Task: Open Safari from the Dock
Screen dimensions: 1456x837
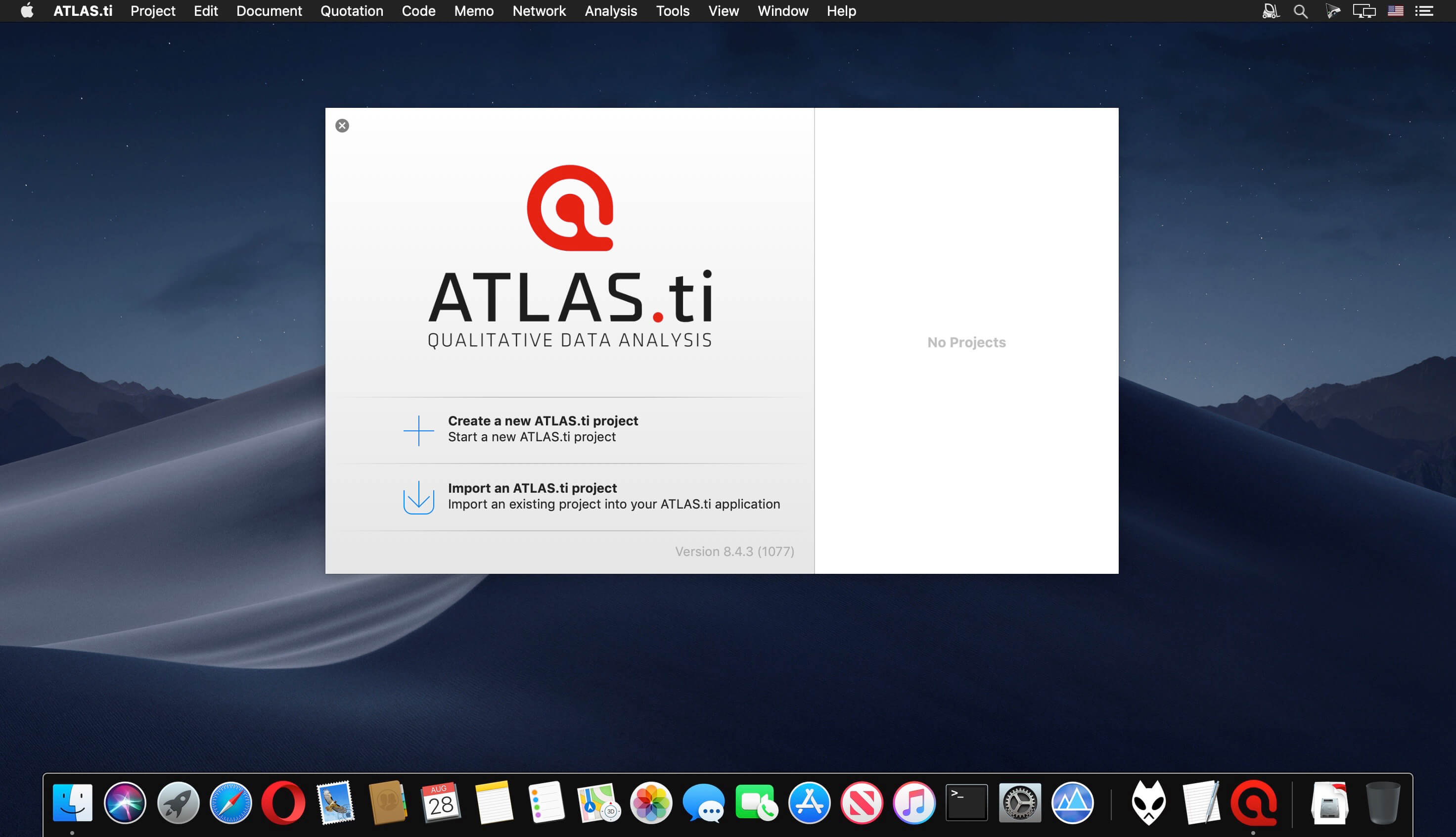Action: [x=230, y=802]
